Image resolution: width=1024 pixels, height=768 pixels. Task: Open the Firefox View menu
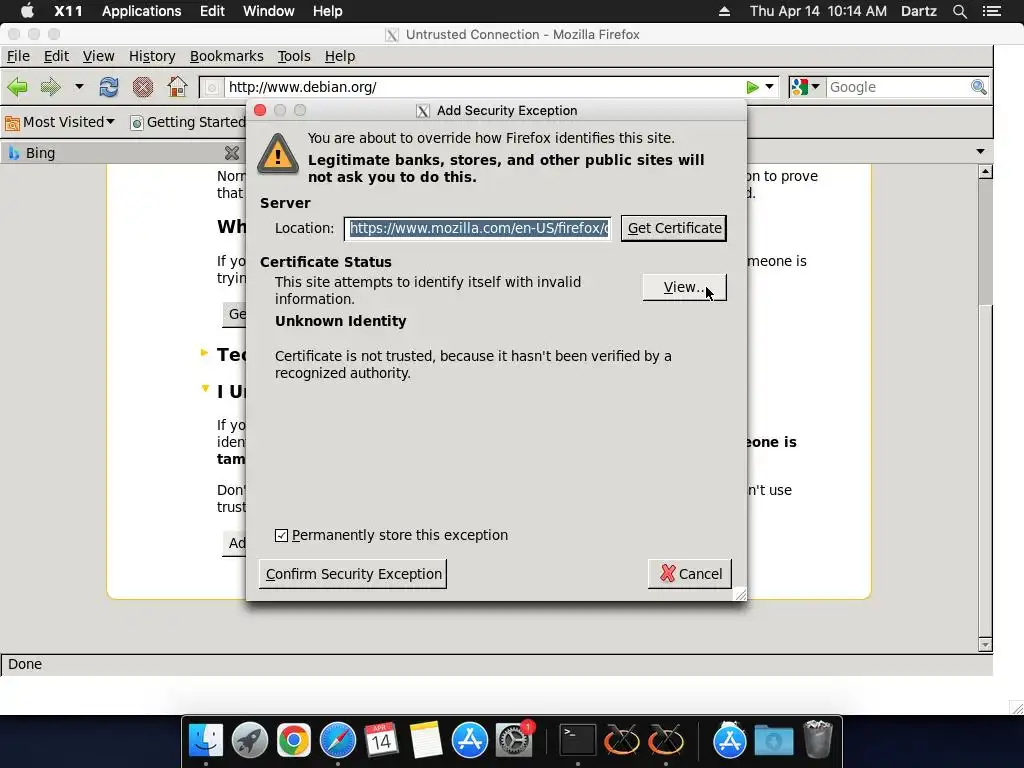pyautogui.click(x=99, y=56)
